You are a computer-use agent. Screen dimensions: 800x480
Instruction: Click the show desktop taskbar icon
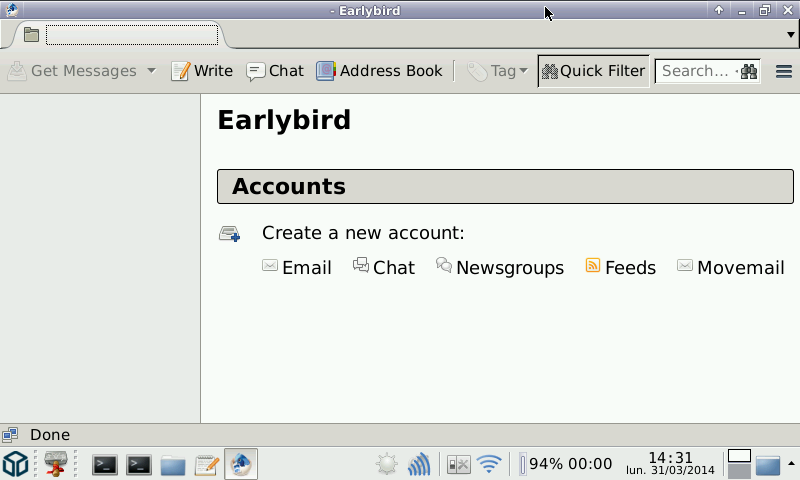pos(767,465)
